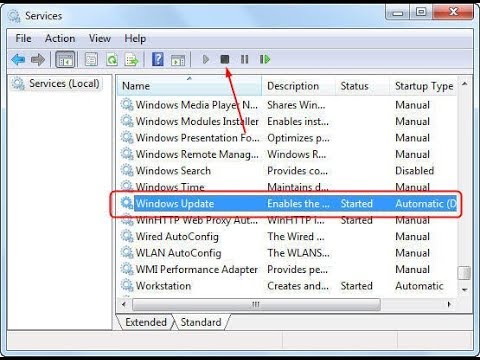This screenshot has height=360, width=480.
Task: Click the Back arrow toolbar icon
Action: pyautogui.click(x=18, y=60)
